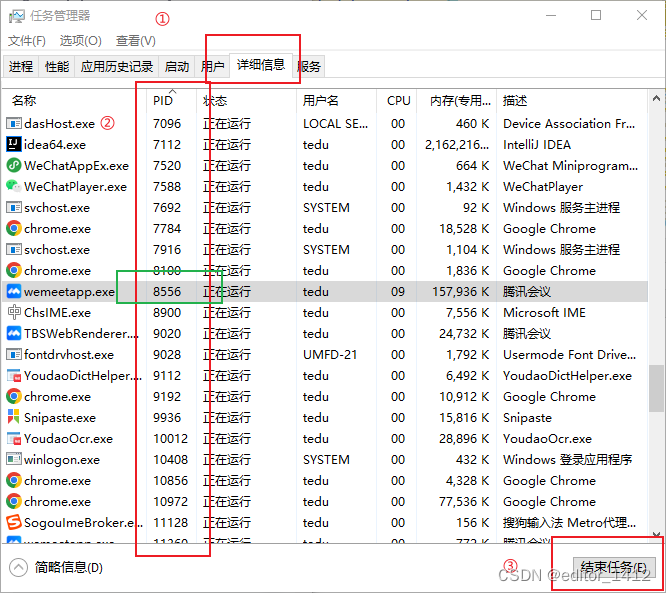The height and width of the screenshot is (593, 666).
Task: Click the WeChatPlayer.exe icon
Action: pyautogui.click(x=14, y=186)
